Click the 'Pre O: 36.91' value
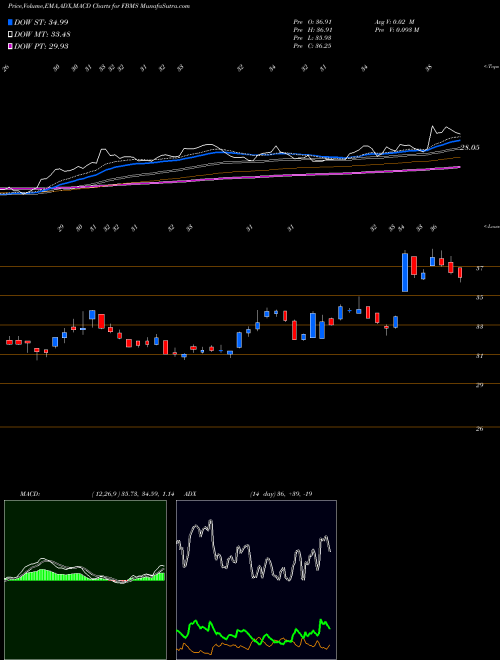500x660 pixels. (x=312, y=22)
